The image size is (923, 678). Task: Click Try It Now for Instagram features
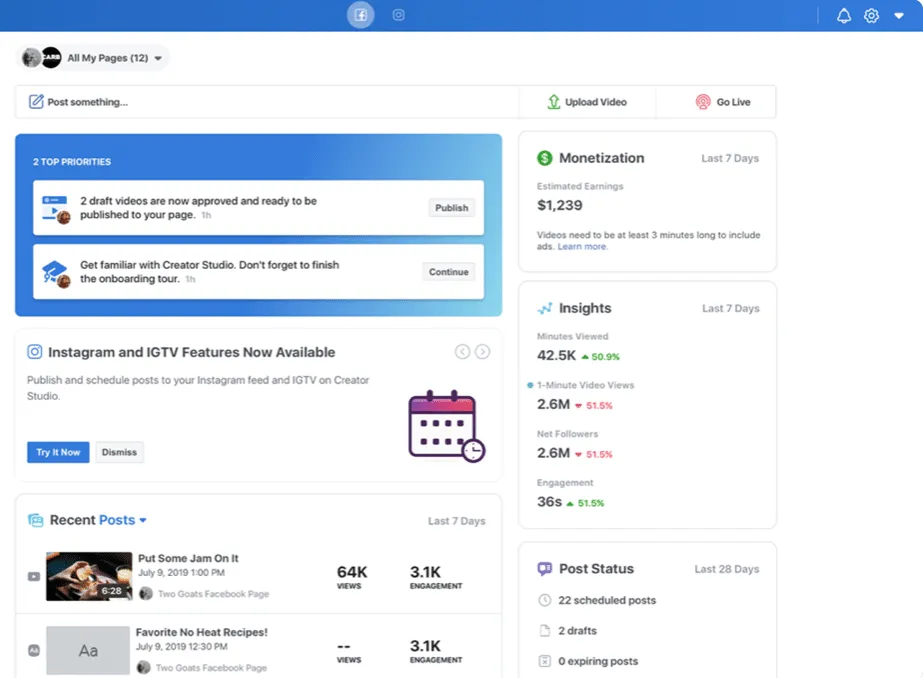(57, 452)
